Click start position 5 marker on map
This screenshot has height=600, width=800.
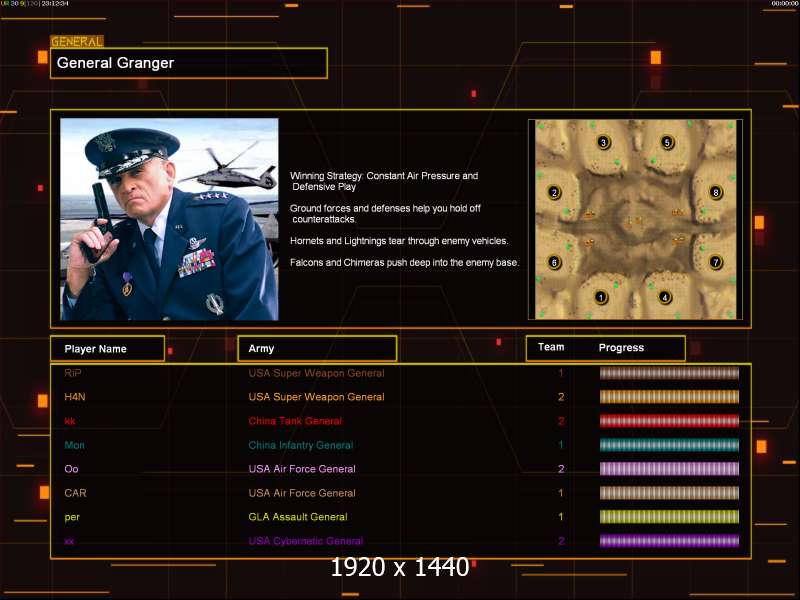pyautogui.click(x=667, y=142)
